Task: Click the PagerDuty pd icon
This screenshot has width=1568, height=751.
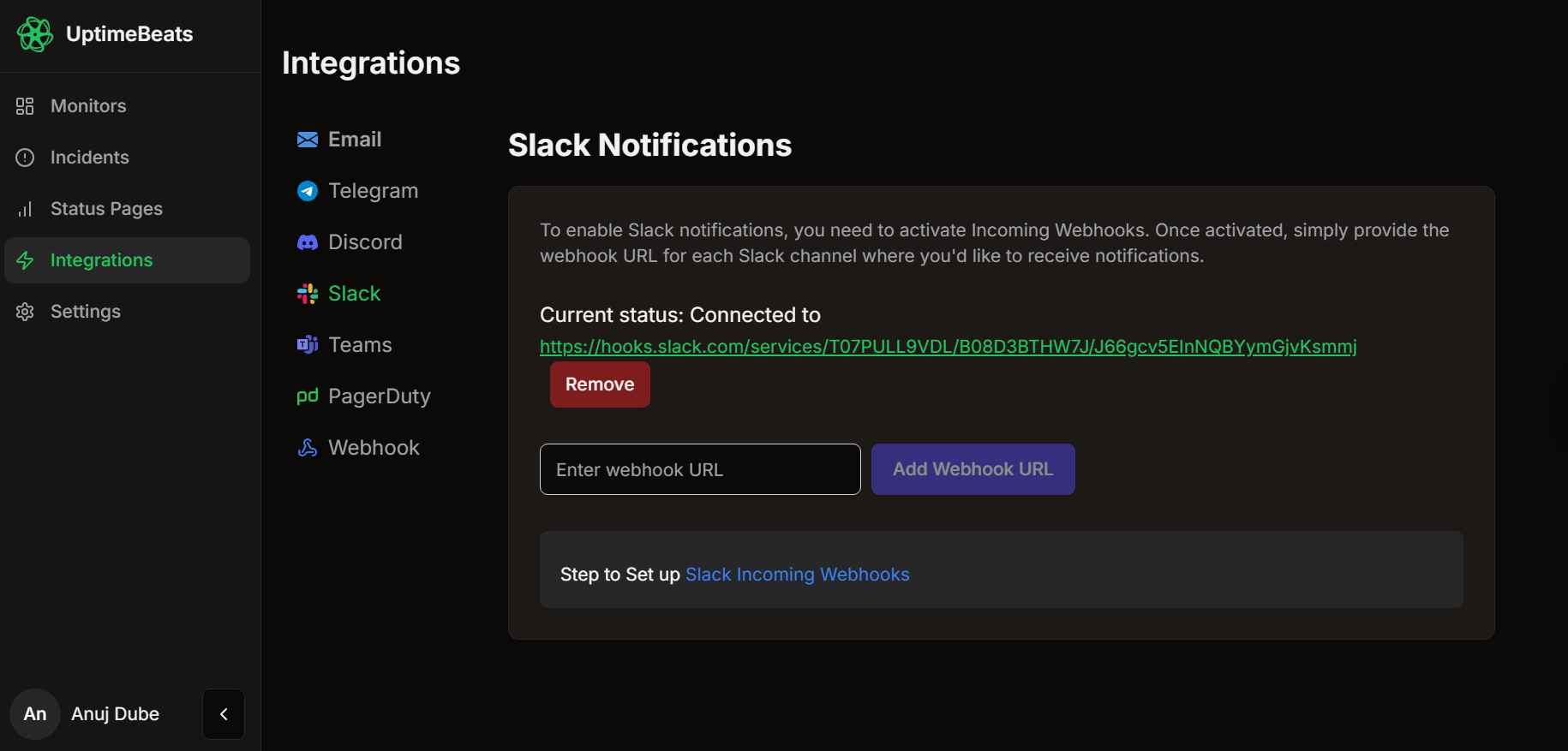Action: (x=308, y=396)
